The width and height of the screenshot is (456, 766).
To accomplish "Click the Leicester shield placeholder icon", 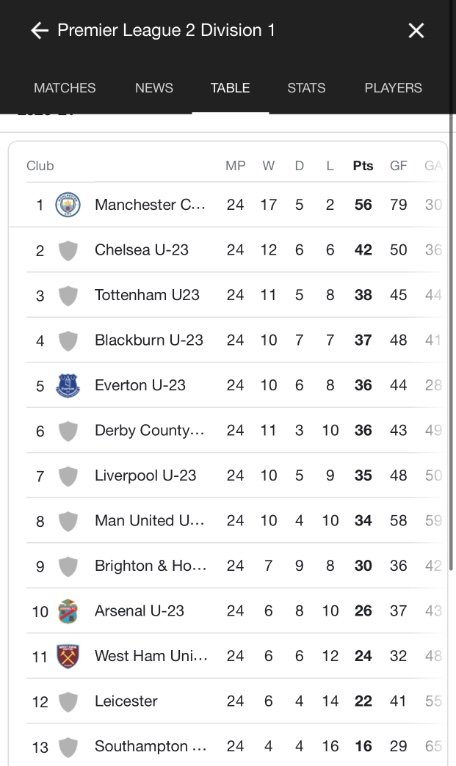I will tap(68, 702).
